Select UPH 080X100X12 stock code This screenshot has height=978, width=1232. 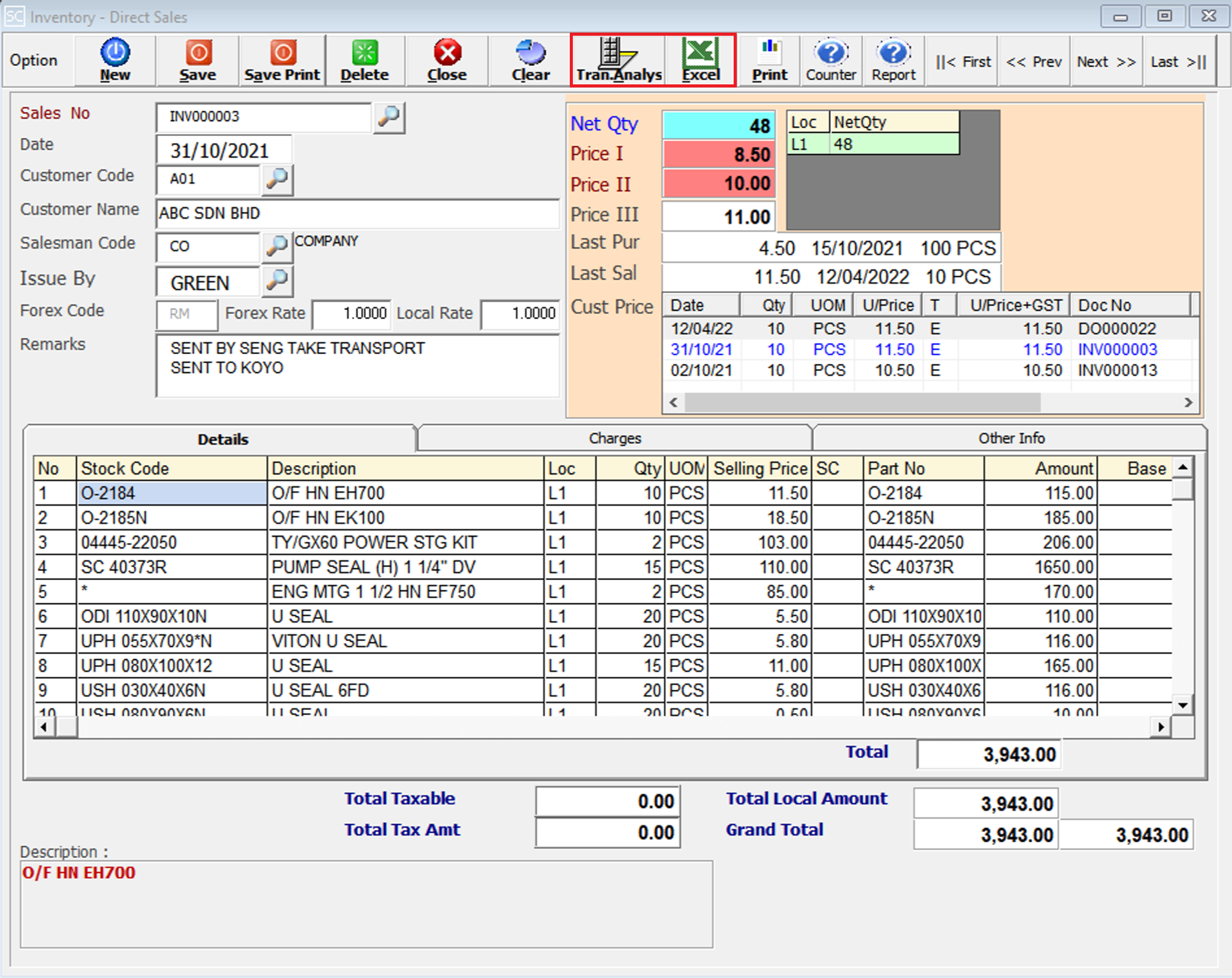pos(172,666)
